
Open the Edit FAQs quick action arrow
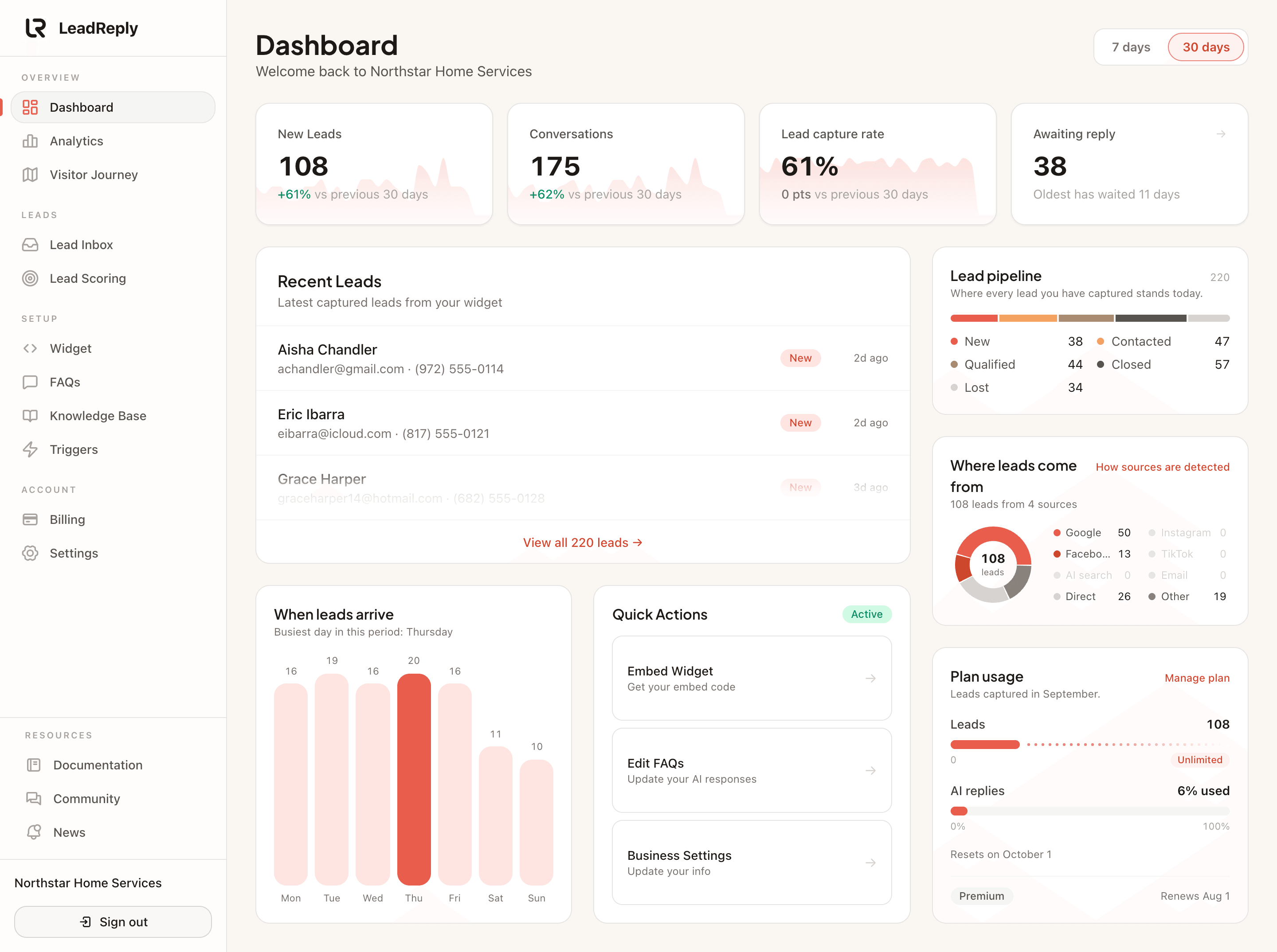(x=870, y=770)
